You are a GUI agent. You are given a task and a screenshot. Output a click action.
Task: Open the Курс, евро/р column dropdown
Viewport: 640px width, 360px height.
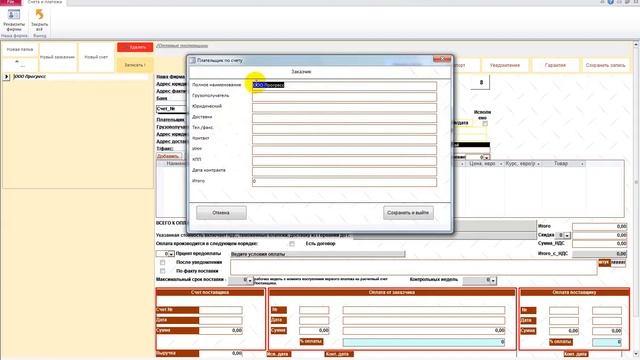538,164
